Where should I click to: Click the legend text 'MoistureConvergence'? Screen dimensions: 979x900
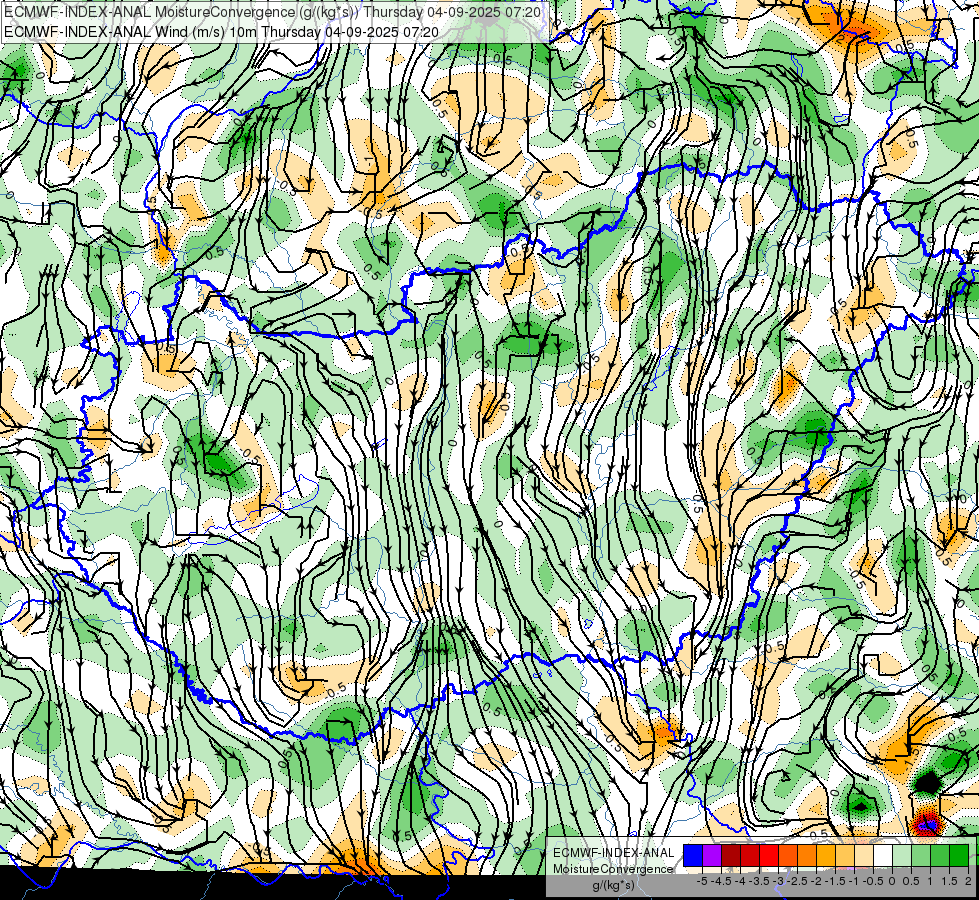tap(613, 869)
